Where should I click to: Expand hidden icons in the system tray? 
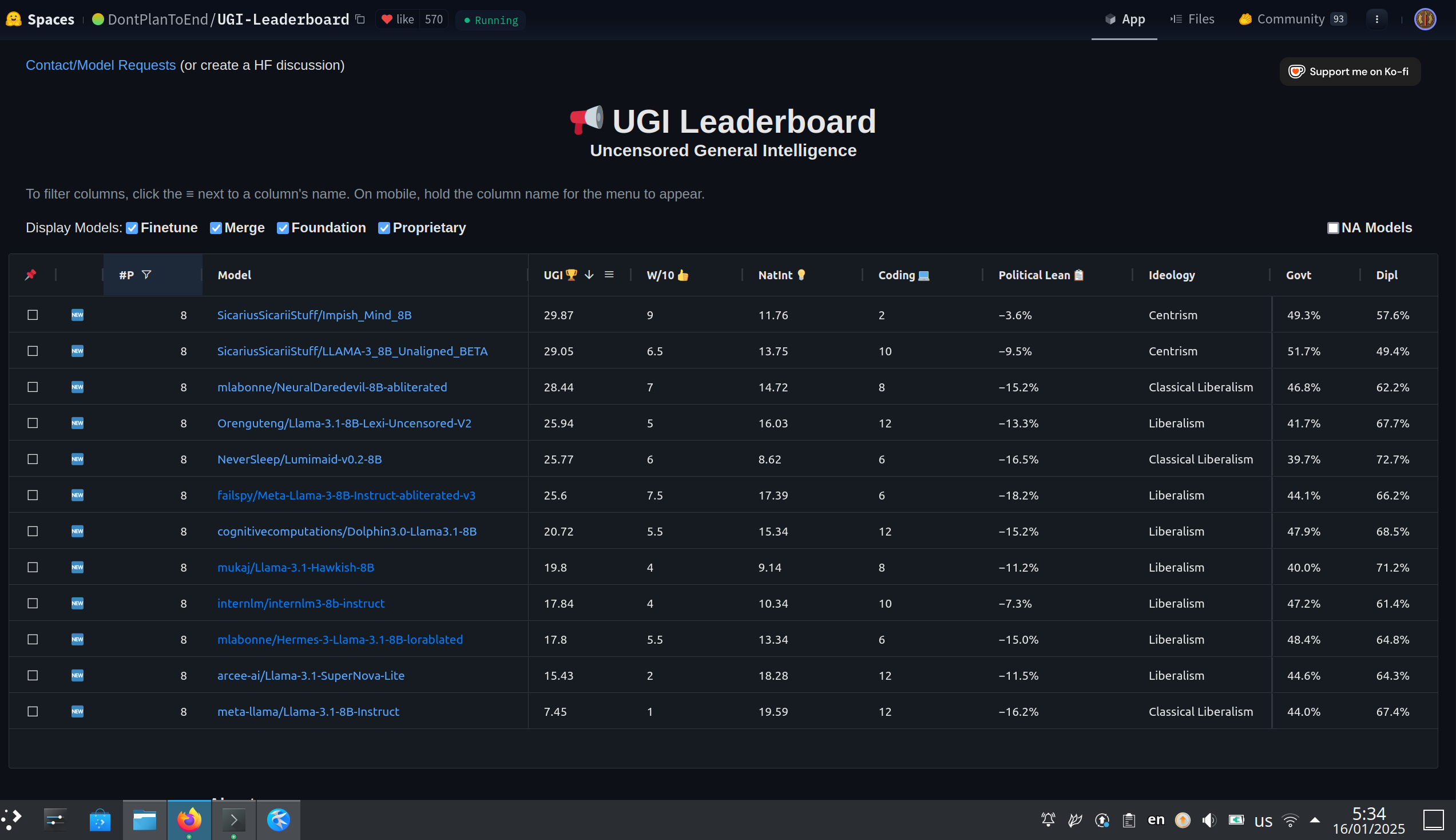point(1314,819)
